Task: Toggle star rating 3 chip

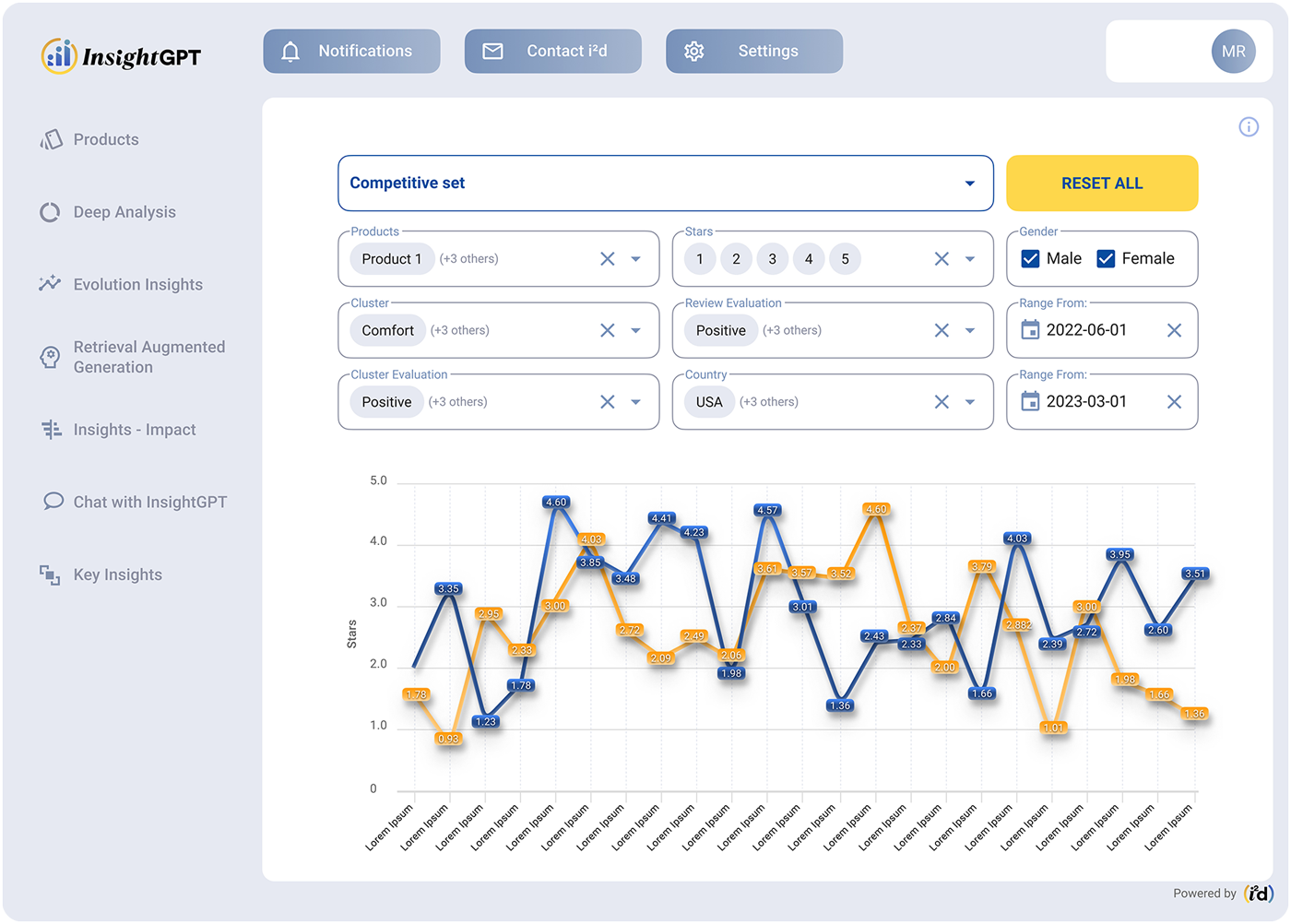Action: click(x=773, y=259)
